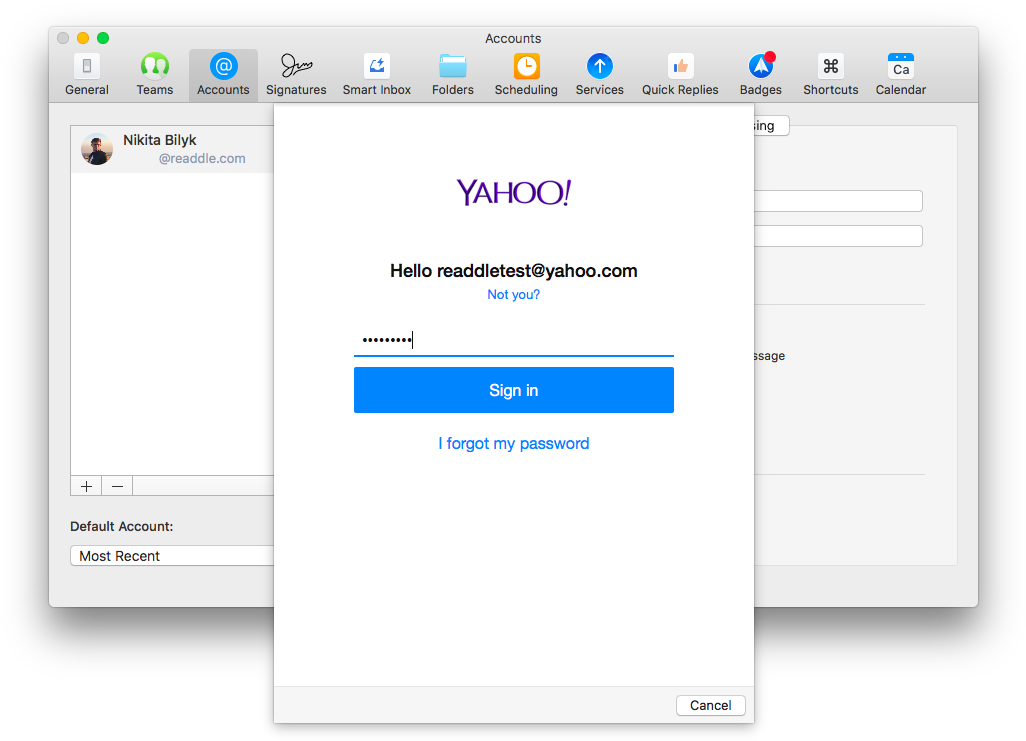
Task: Open the General preferences pane
Action: pos(86,75)
